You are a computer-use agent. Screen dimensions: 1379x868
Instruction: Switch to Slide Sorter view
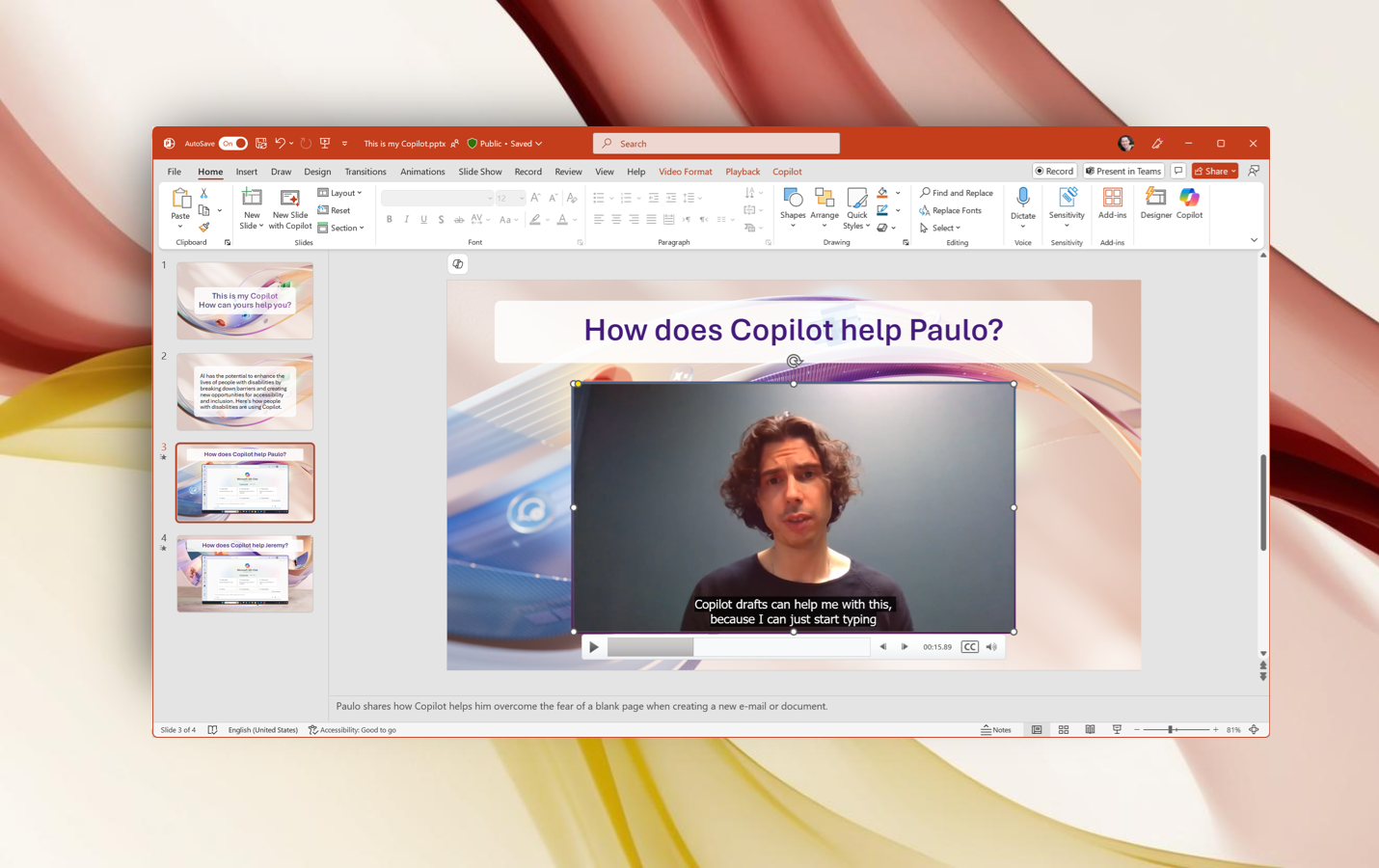(1064, 730)
